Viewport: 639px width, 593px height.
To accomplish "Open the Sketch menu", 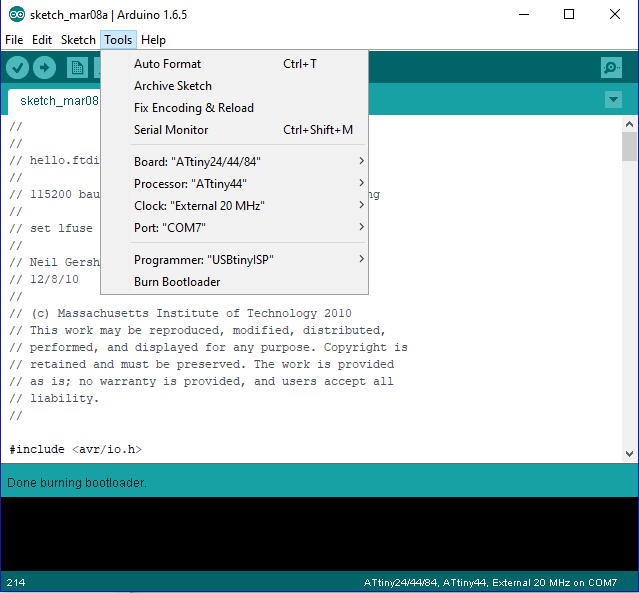I will pos(78,40).
